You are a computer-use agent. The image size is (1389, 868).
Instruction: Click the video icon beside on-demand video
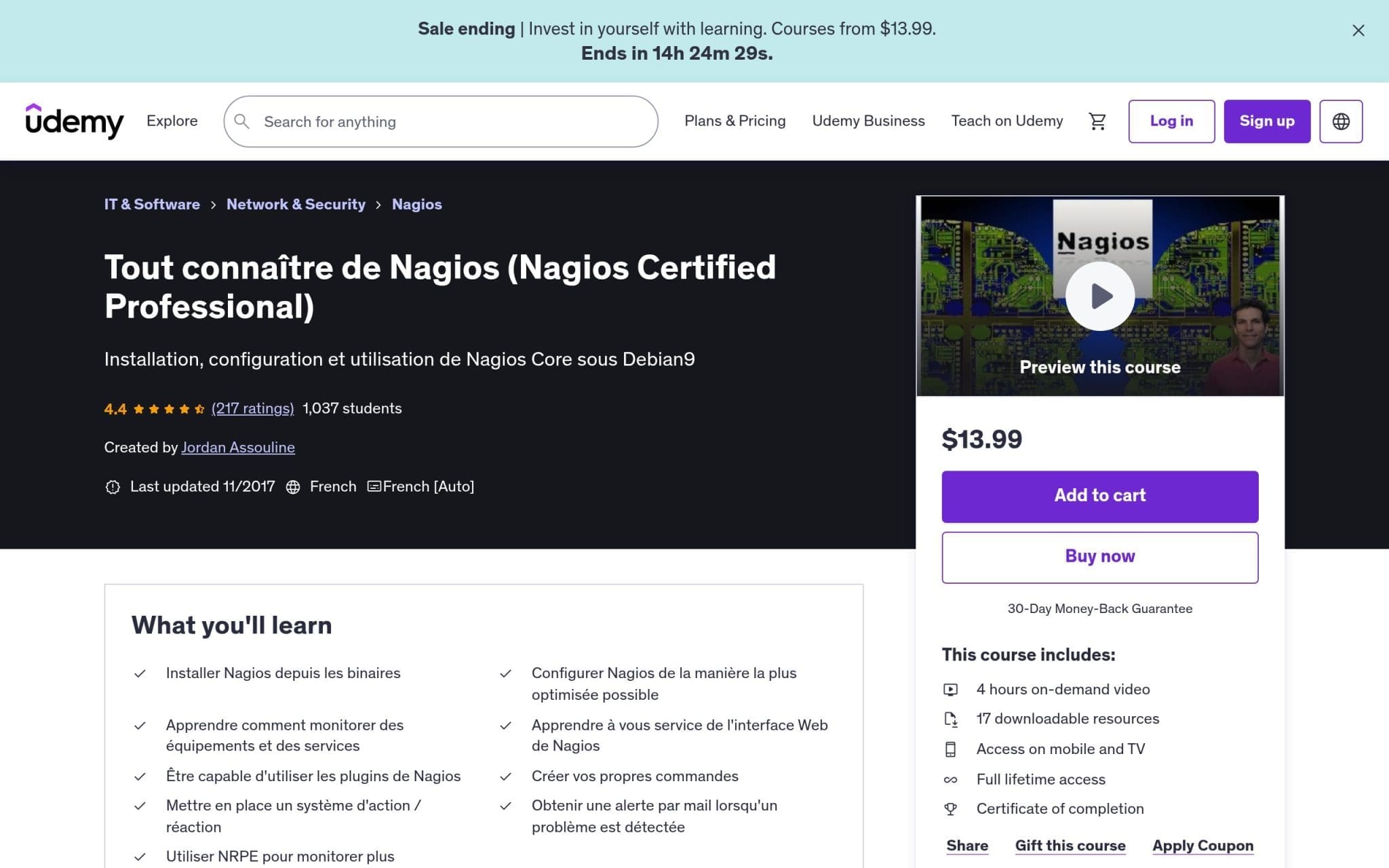[x=951, y=690]
